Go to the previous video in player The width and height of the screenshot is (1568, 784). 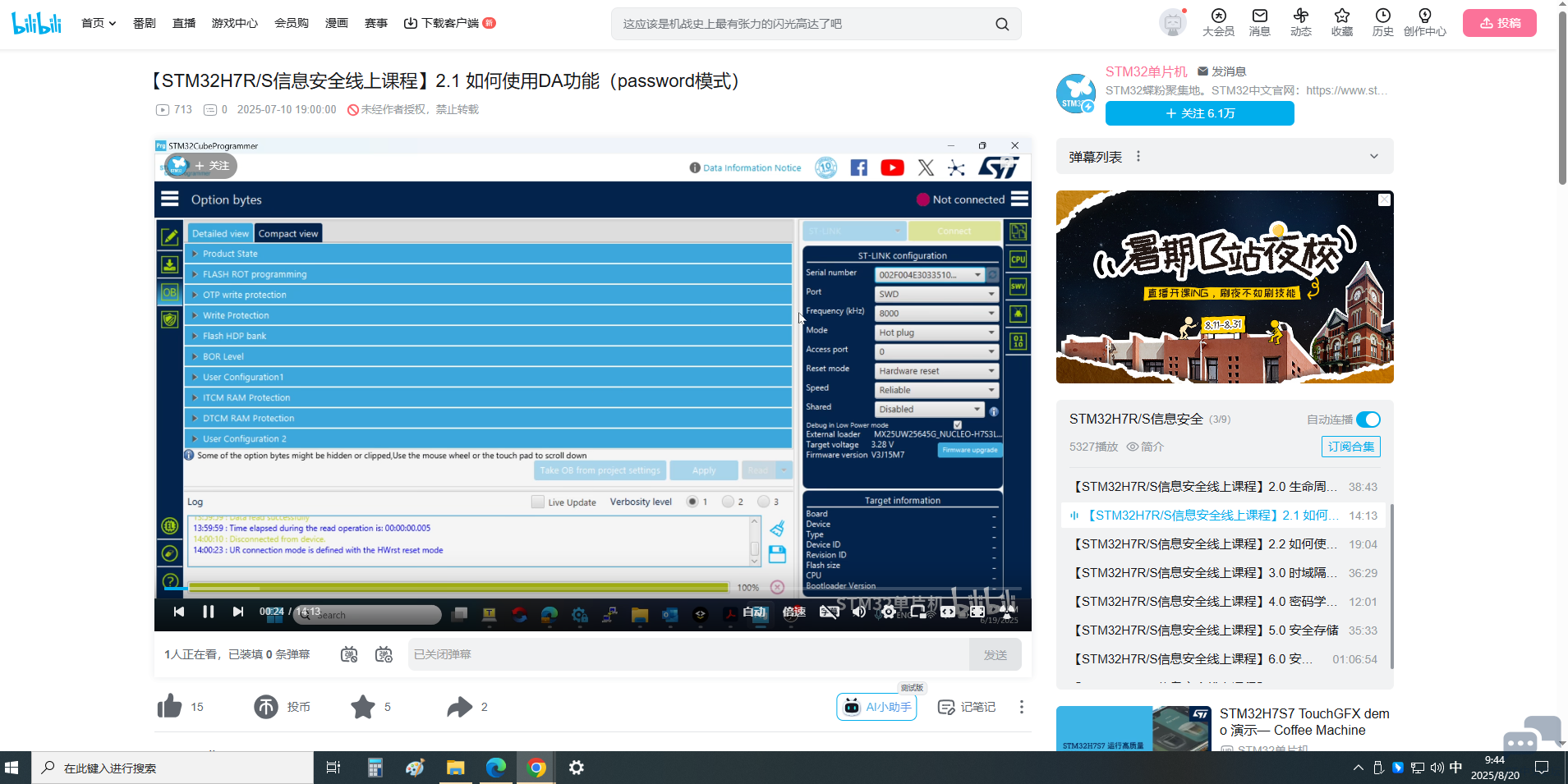click(x=179, y=612)
